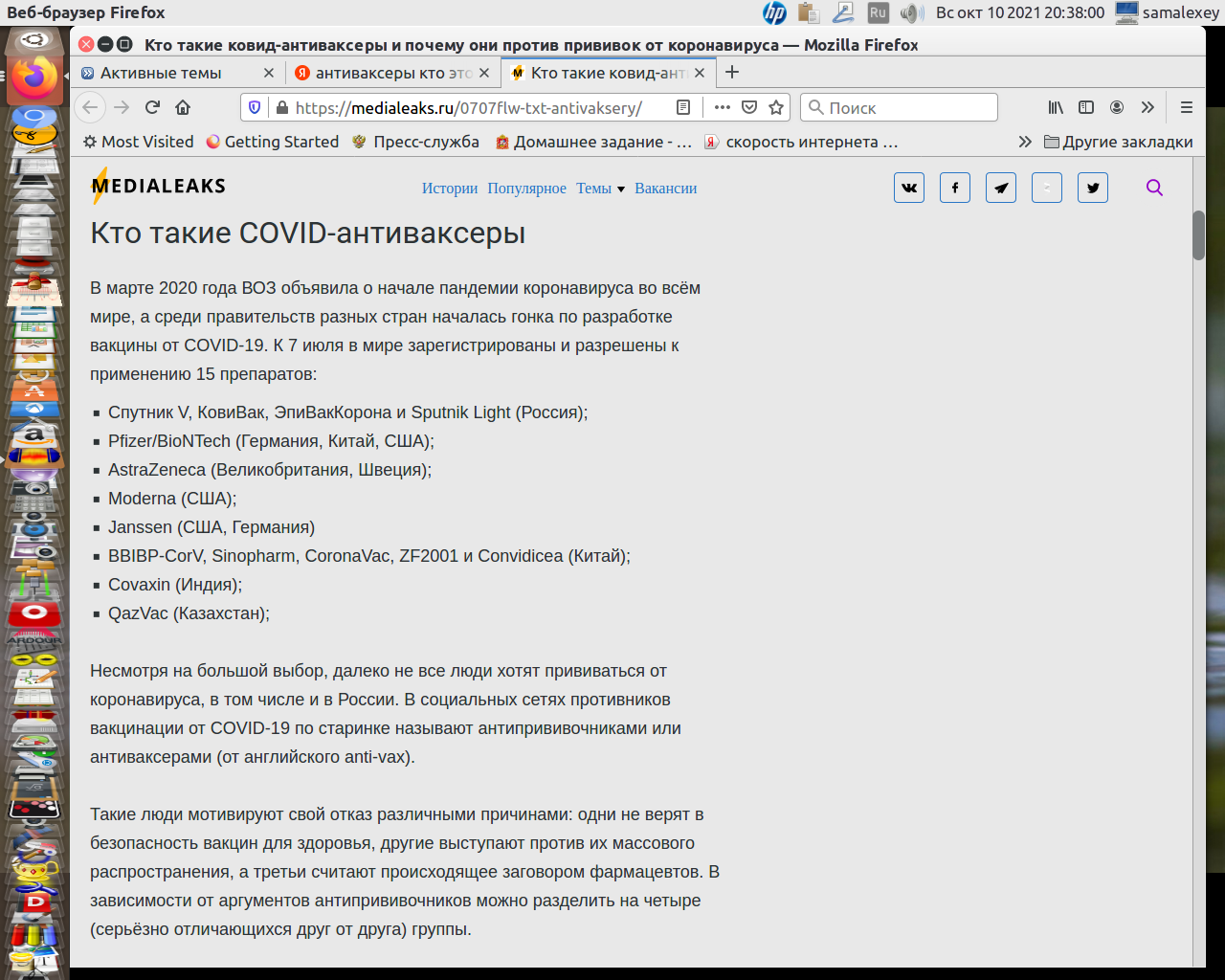Image resolution: width=1225 pixels, height=980 pixels.
Task: Close the антиваксеры кто это tab
Action: click(x=484, y=73)
